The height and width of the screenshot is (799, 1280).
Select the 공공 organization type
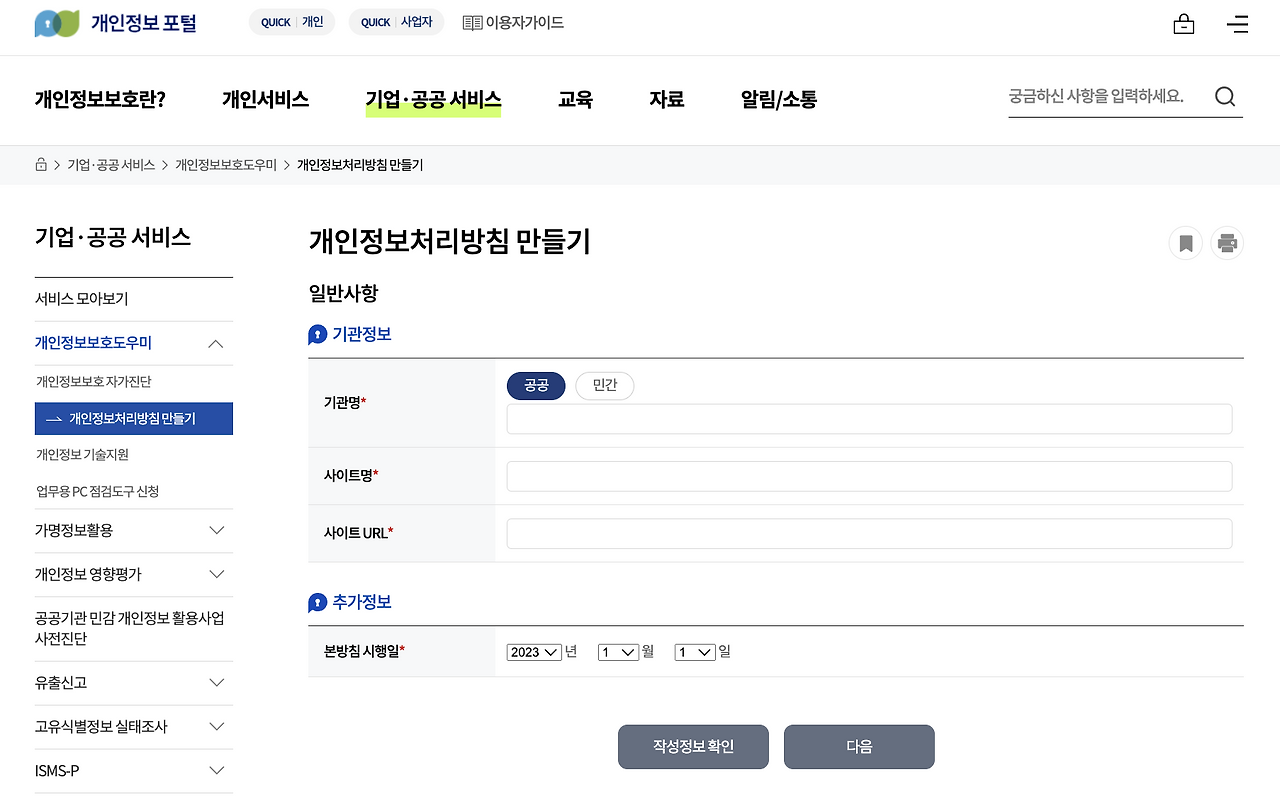(536, 385)
